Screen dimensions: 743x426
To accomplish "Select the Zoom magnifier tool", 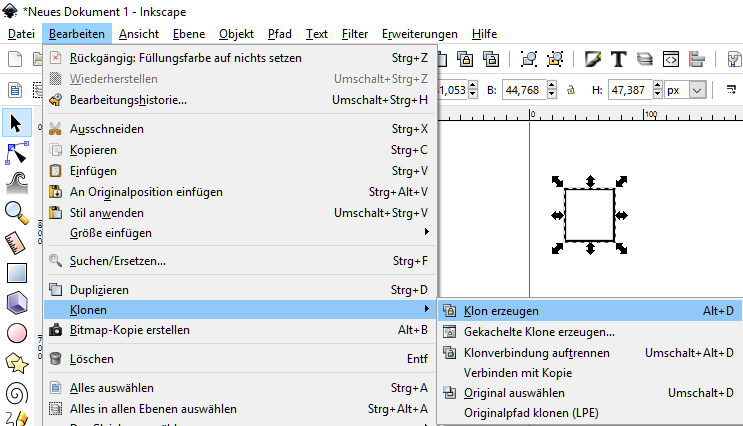I will coord(17,213).
